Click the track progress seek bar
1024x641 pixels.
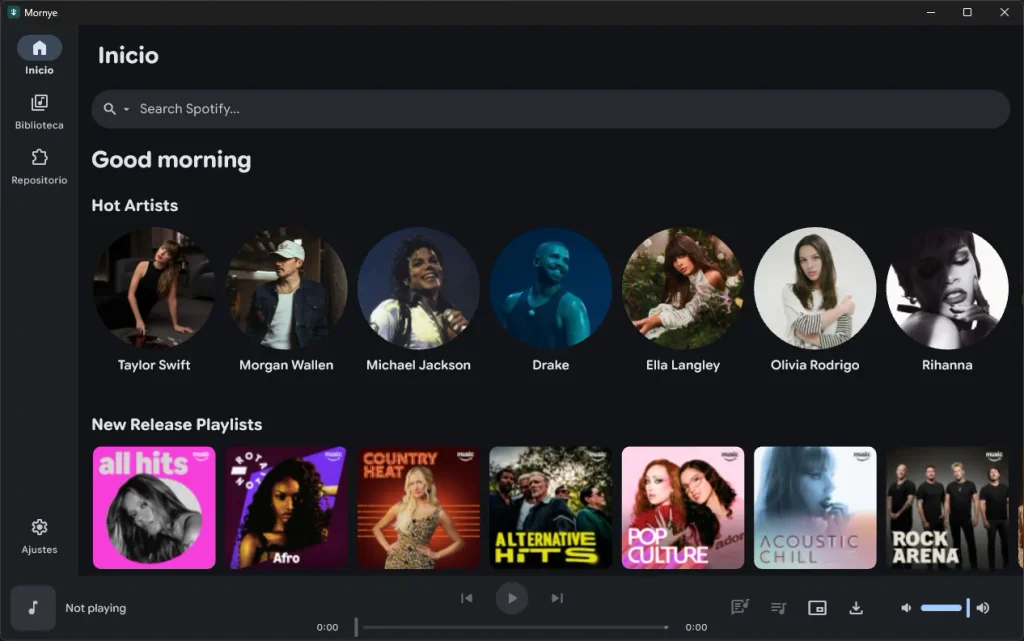coord(512,627)
